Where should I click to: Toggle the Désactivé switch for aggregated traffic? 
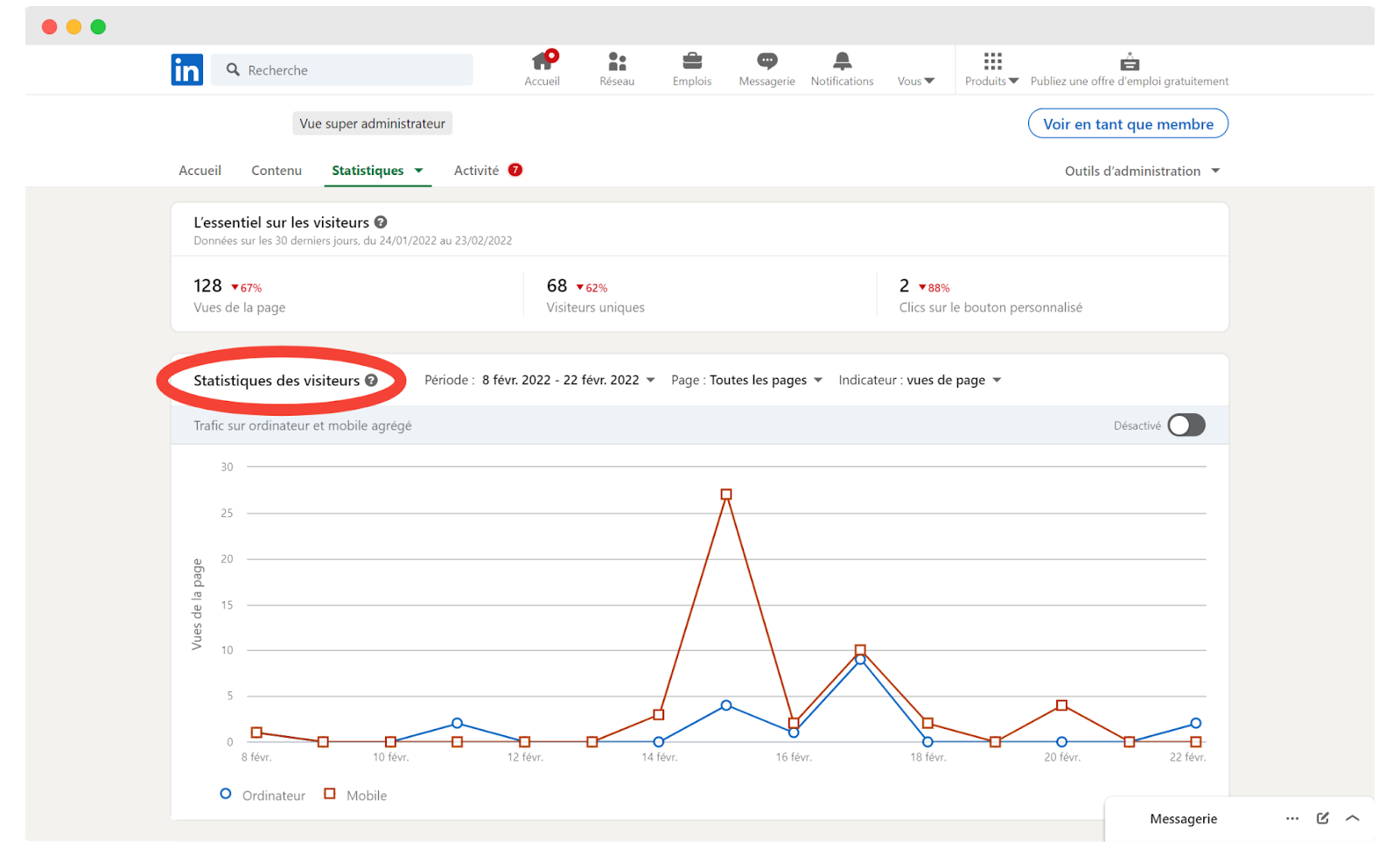pyautogui.click(x=1186, y=424)
